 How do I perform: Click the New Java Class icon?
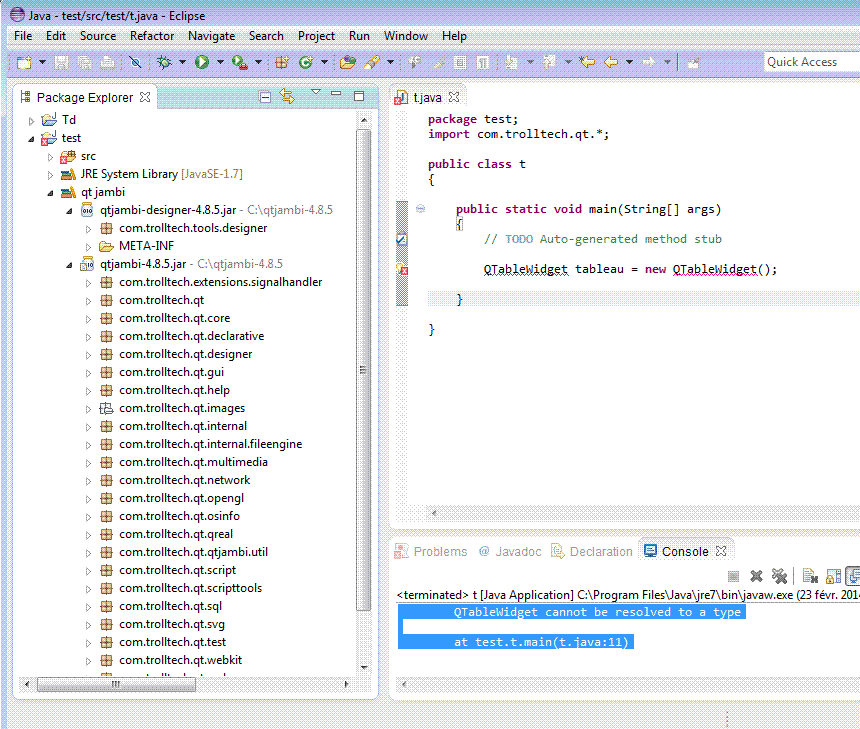click(306, 63)
